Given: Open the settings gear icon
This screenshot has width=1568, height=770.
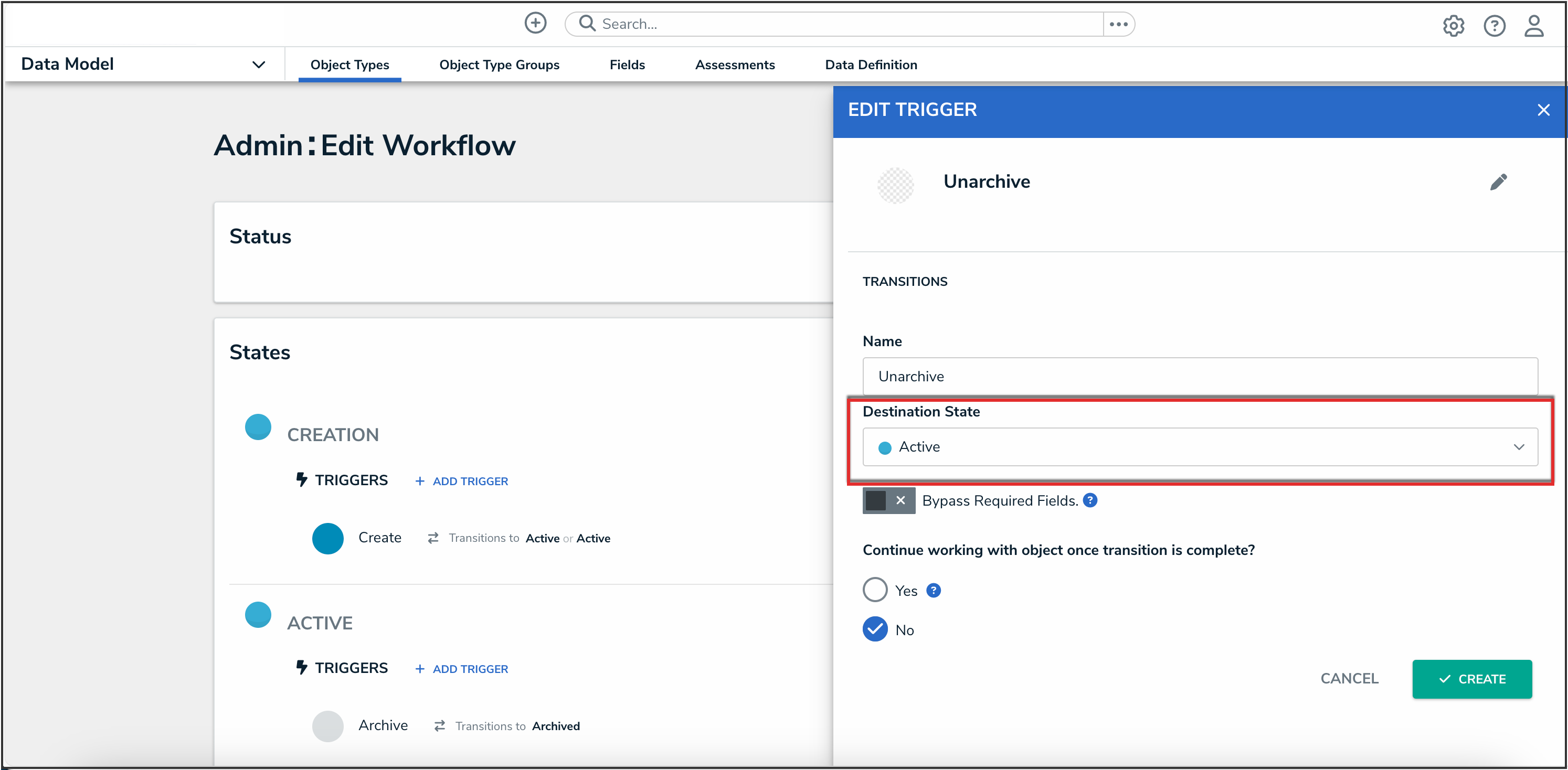Looking at the screenshot, I should (1453, 26).
